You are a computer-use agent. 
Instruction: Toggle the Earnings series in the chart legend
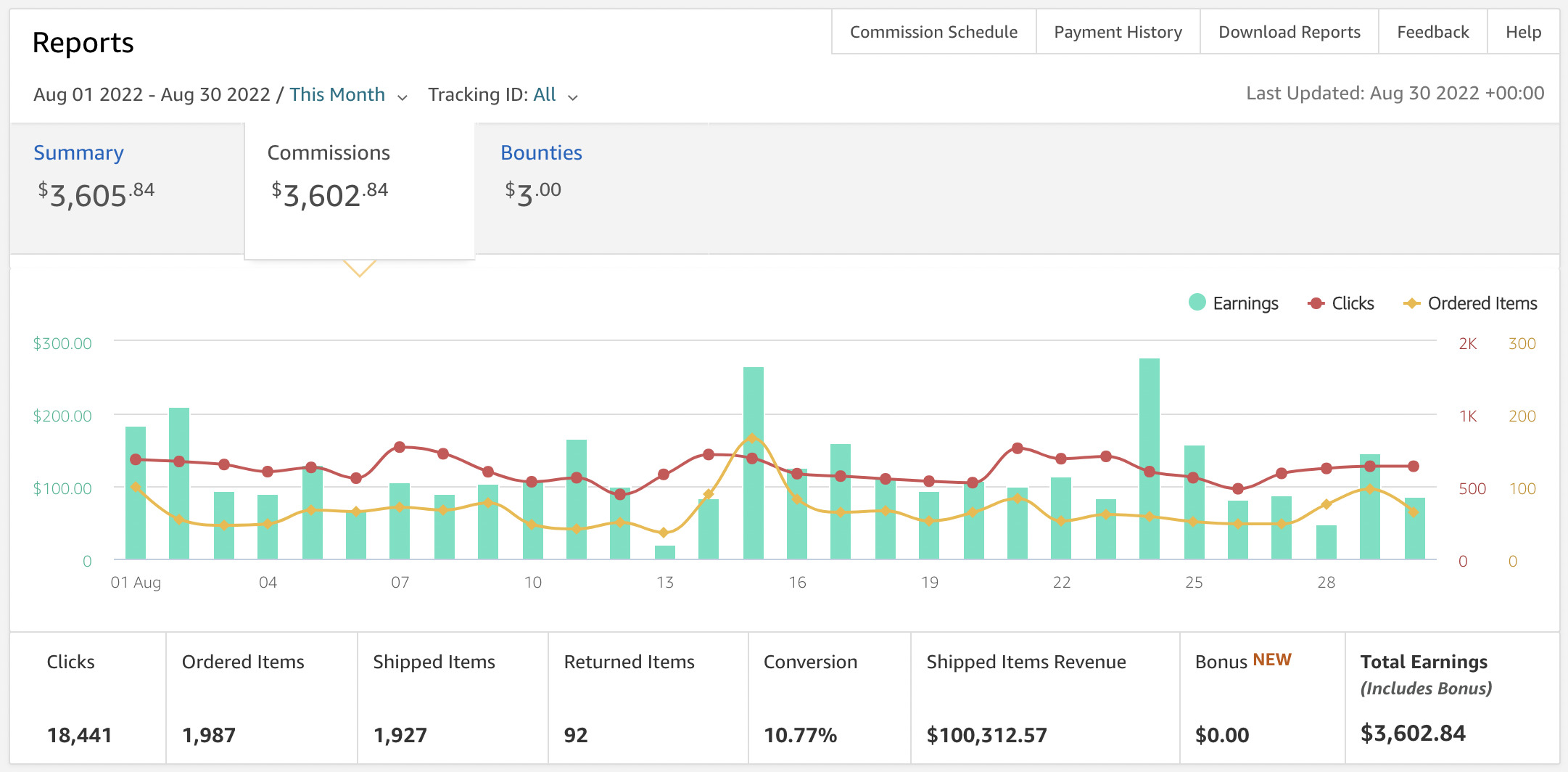click(x=1233, y=303)
